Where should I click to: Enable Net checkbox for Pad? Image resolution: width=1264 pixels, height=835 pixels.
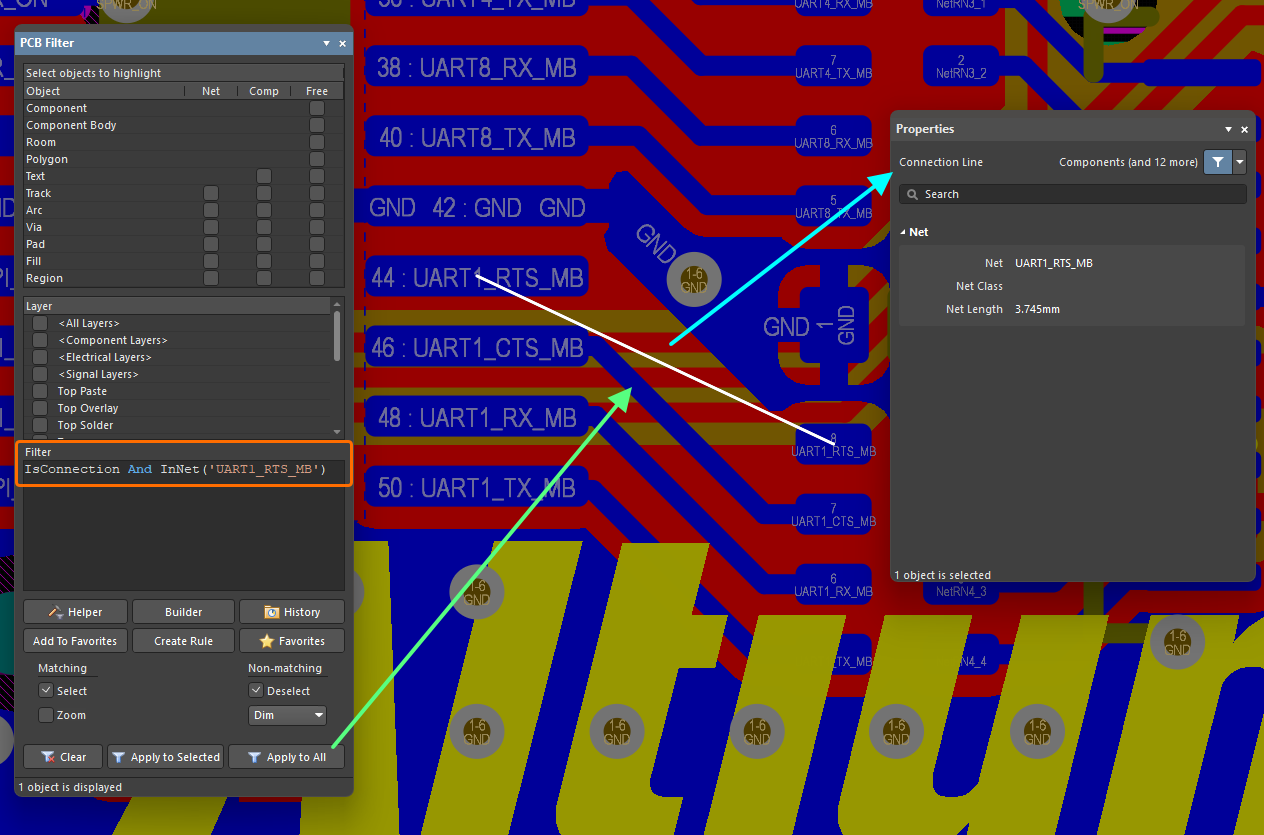[x=211, y=244]
